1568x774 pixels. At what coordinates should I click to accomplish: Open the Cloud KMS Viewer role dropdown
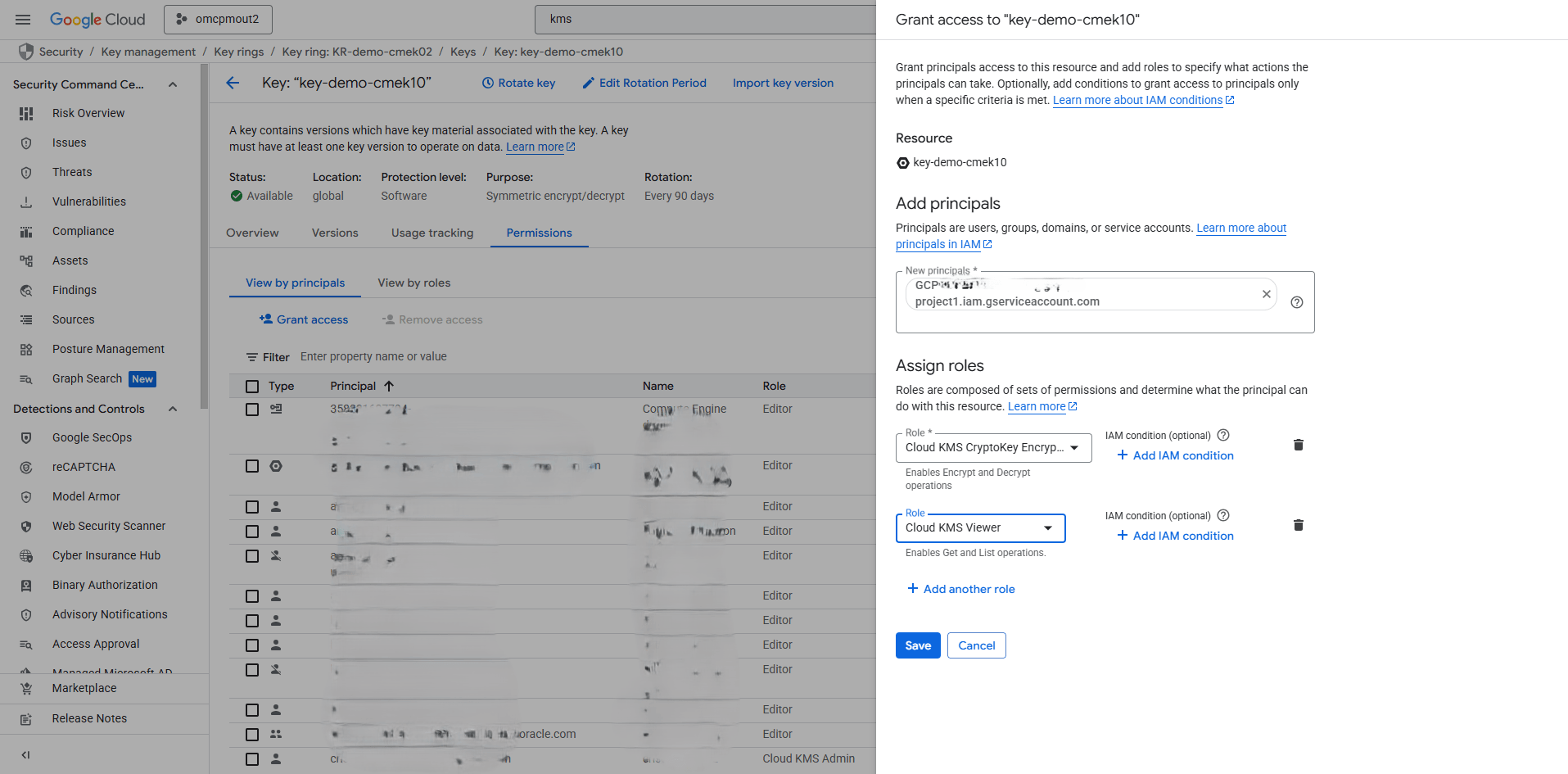(1049, 527)
